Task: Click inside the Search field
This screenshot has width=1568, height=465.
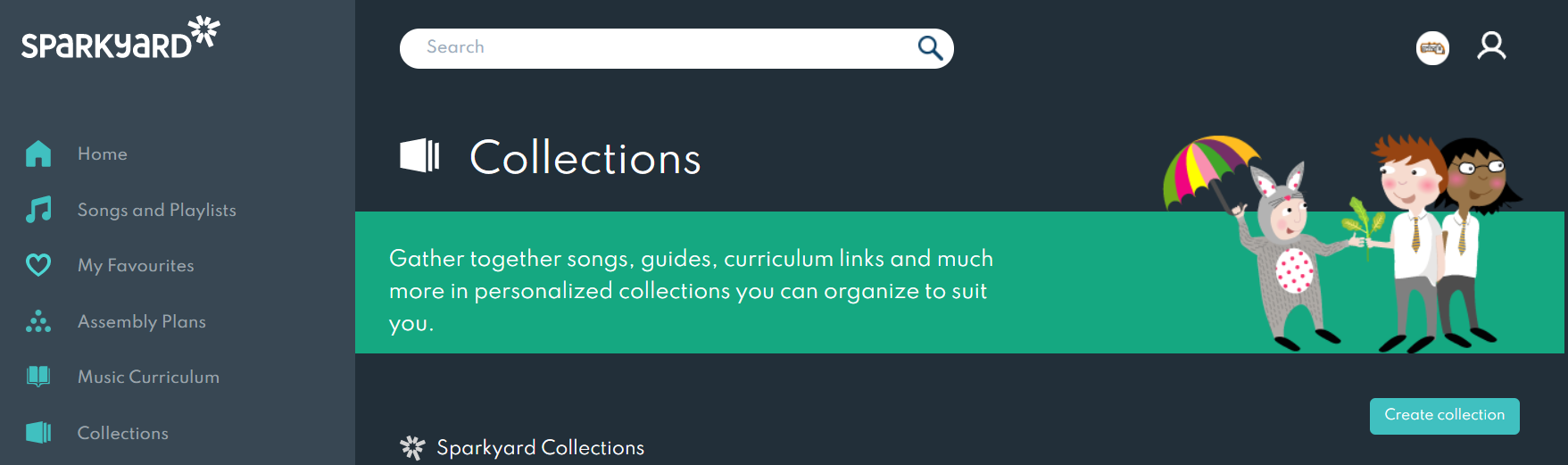Action: (659, 48)
